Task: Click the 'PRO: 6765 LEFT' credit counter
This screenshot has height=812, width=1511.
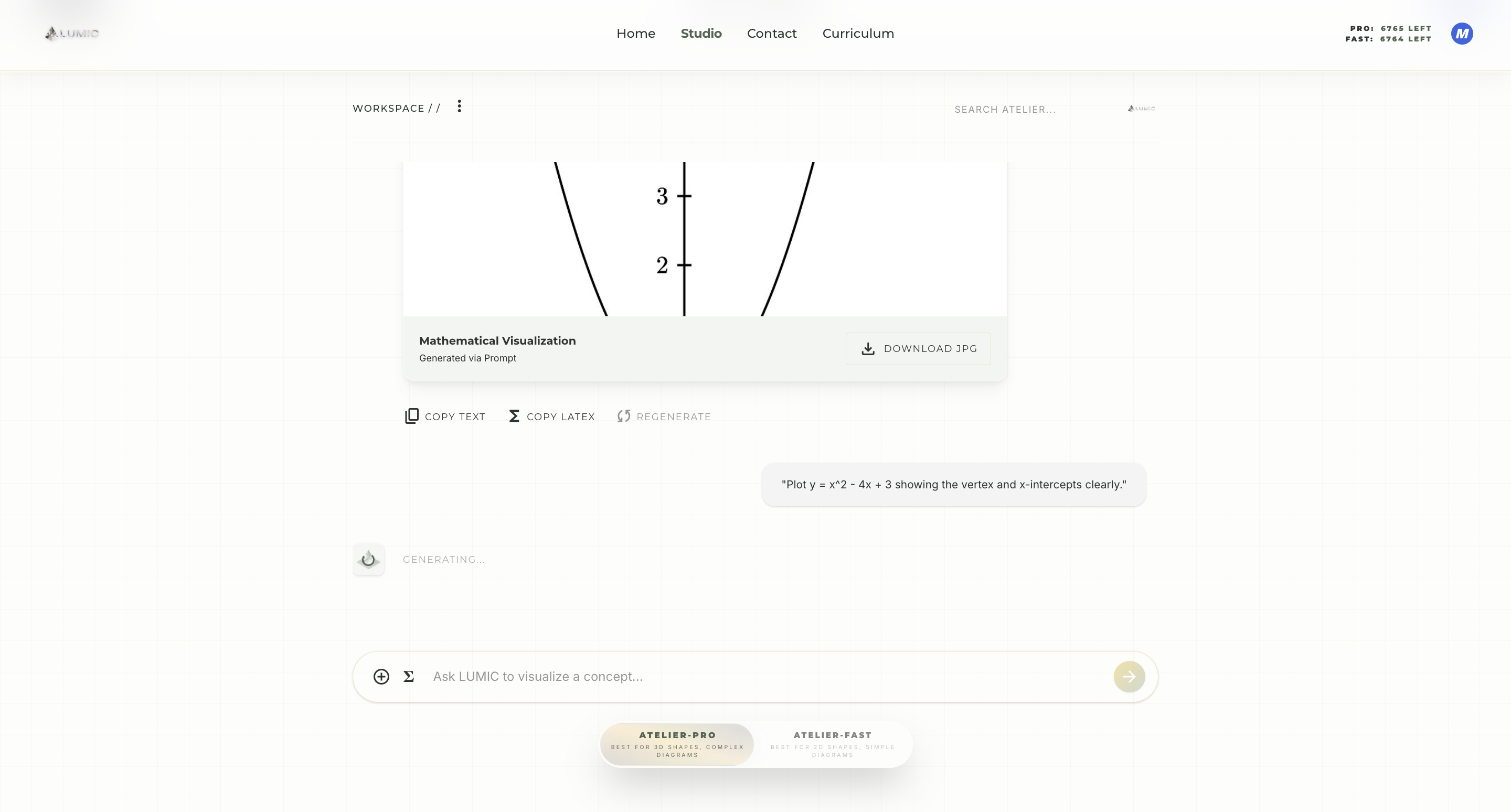Action: (1391, 28)
